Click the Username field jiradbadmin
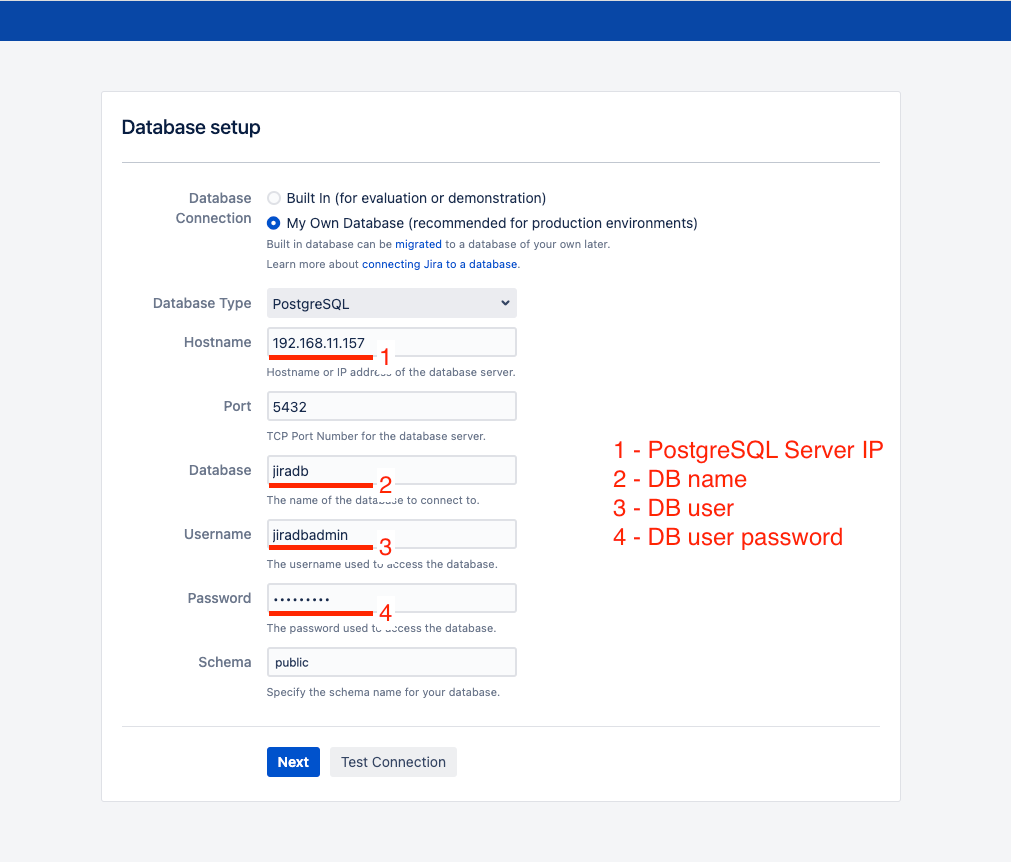This screenshot has width=1011, height=862. [x=391, y=534]
